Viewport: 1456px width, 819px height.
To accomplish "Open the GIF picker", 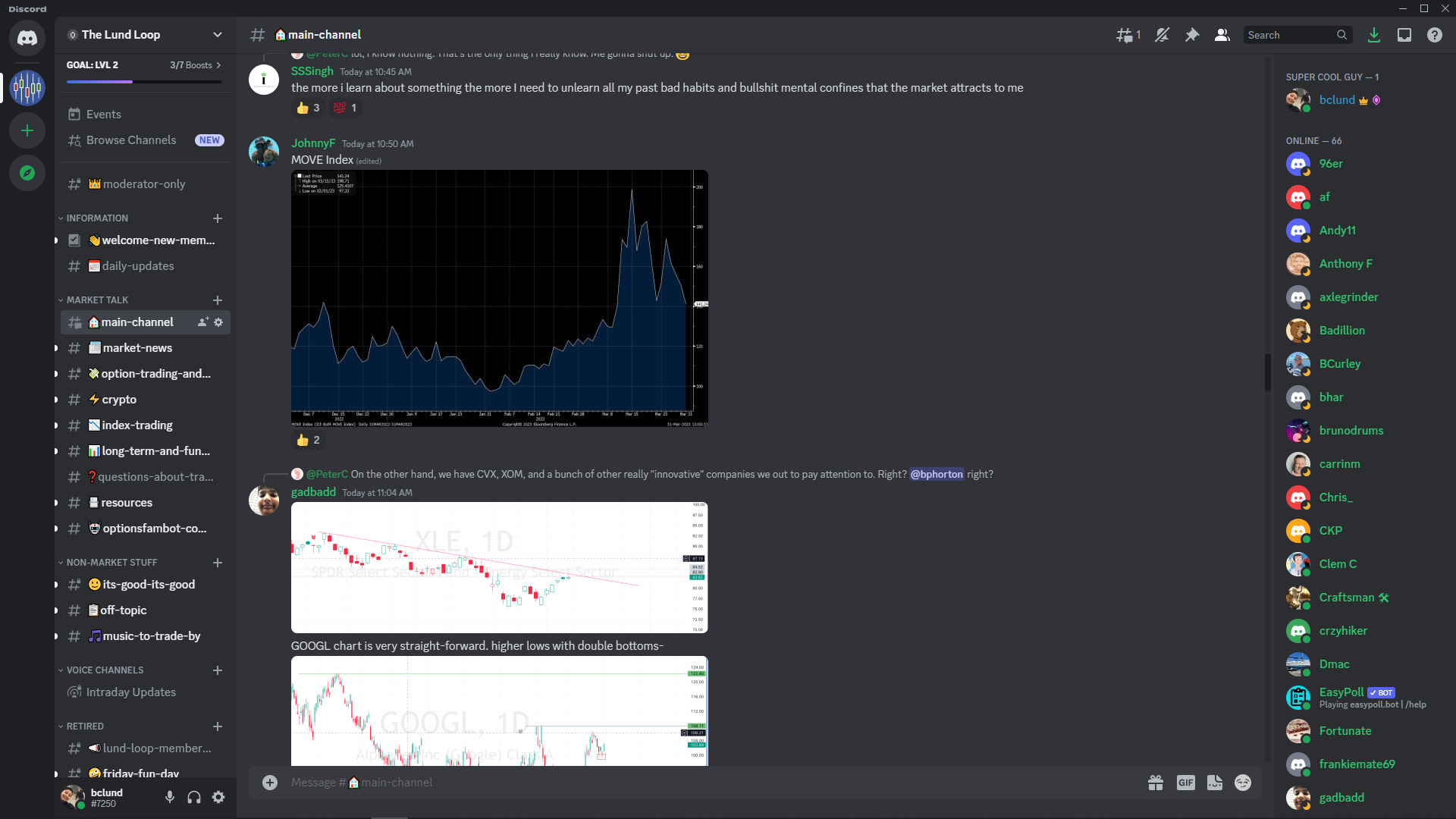I will [x=1186, y=783].
